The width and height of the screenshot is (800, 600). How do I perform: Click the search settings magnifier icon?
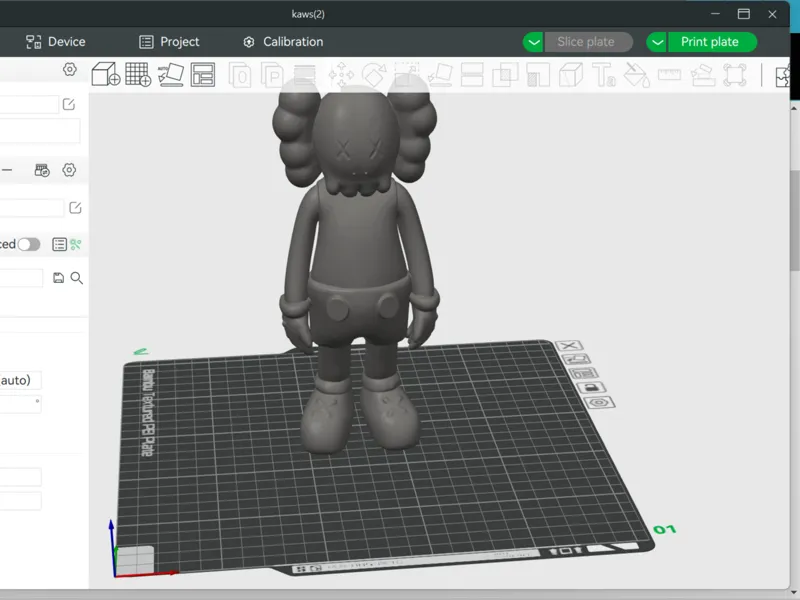(x=77, y=278)
